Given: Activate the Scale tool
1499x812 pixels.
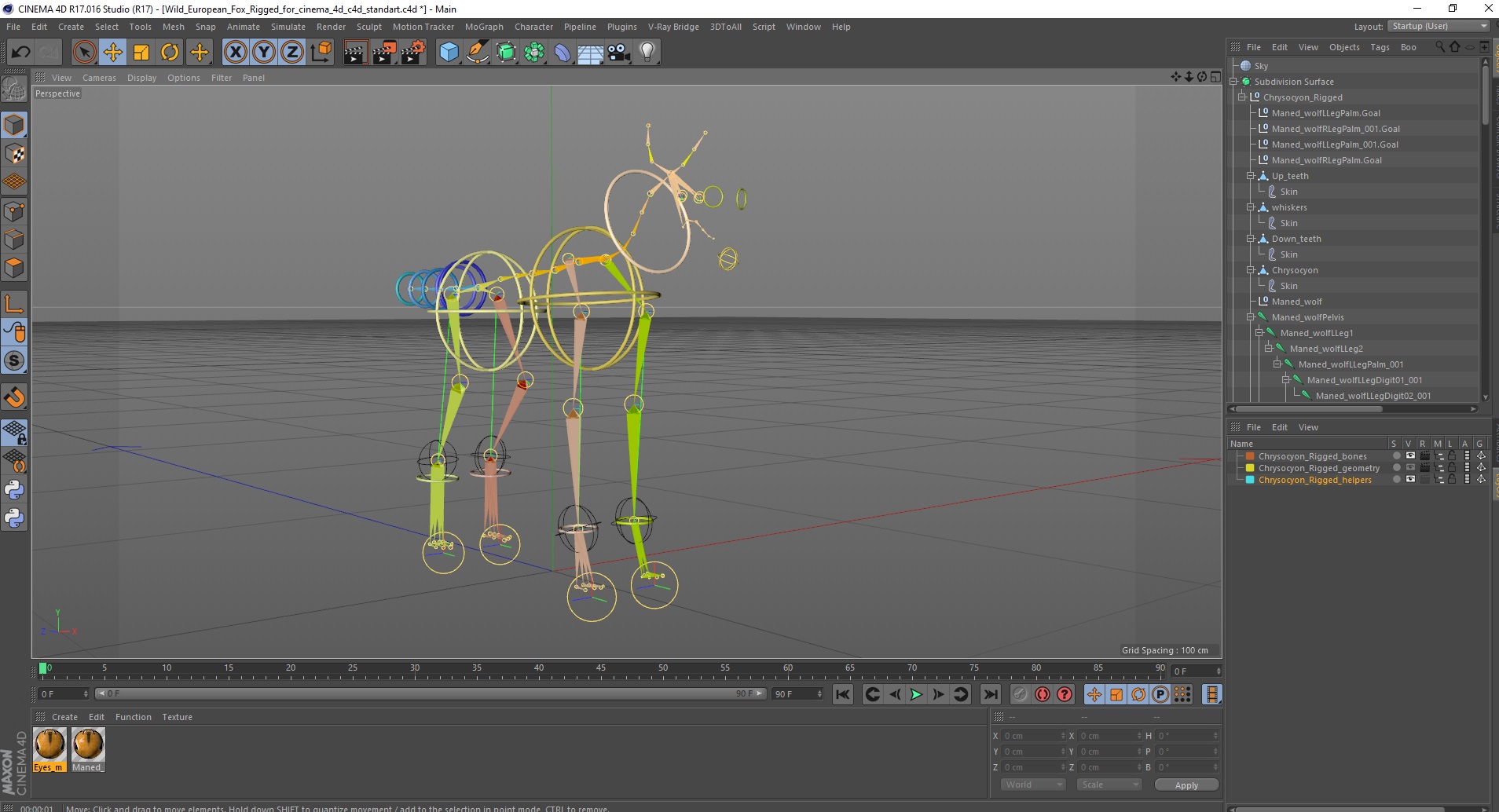Looking at the screenshot, I should pyautogui.click(x=141, y=53).
